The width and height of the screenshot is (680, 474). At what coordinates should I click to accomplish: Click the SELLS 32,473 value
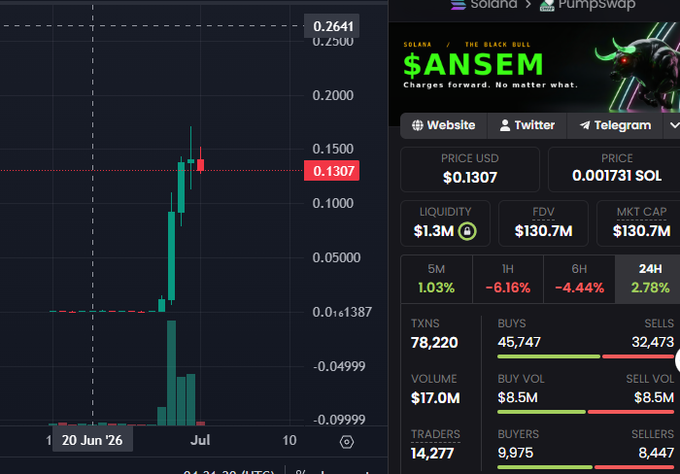click(x=653, y=342)
